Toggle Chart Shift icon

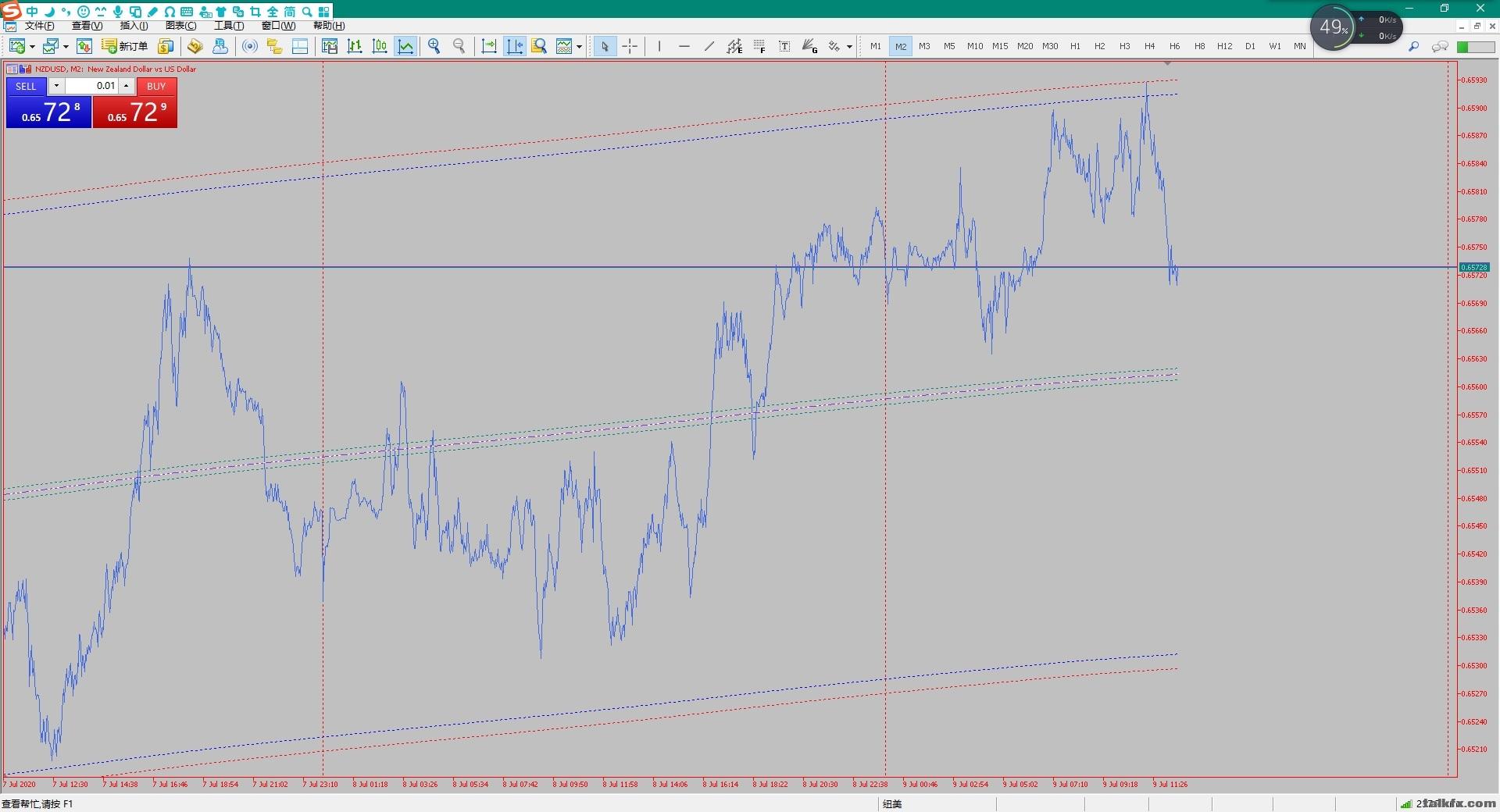coord(514,47)
